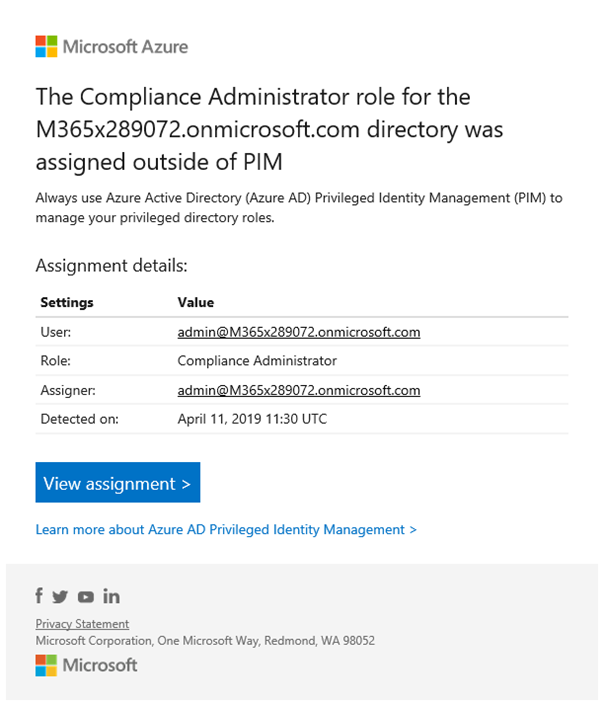Click the View assignment button
Viewport: 605px width, 704px height.
[118, 482]
